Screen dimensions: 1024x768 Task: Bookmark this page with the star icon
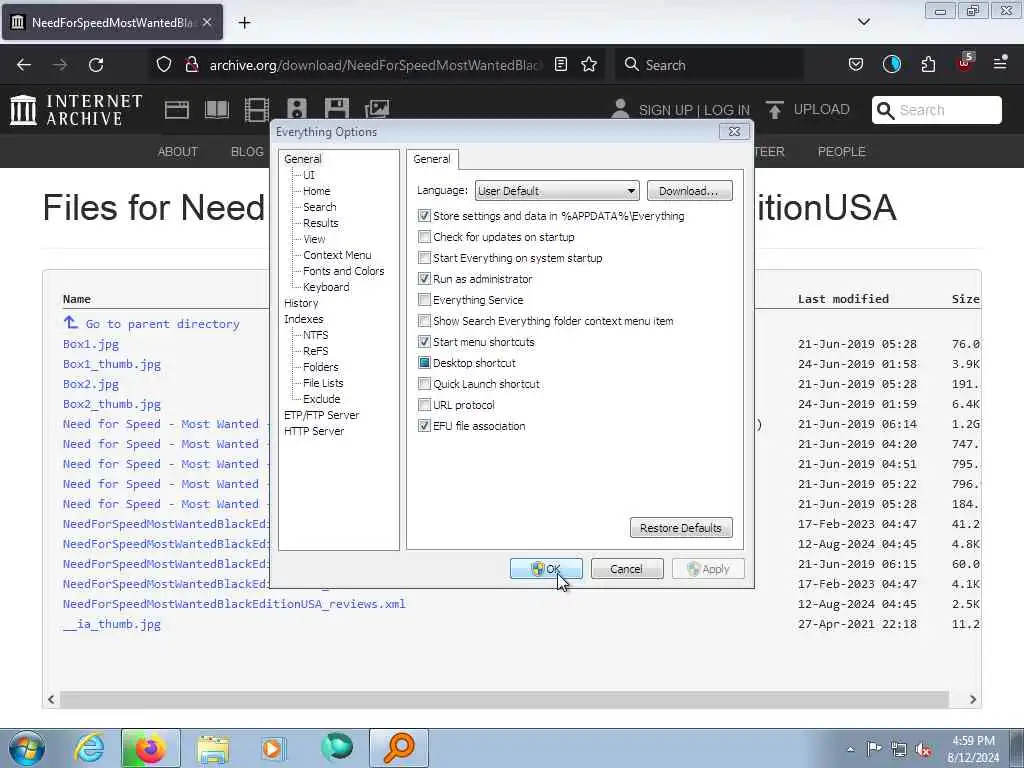[589, 65]
